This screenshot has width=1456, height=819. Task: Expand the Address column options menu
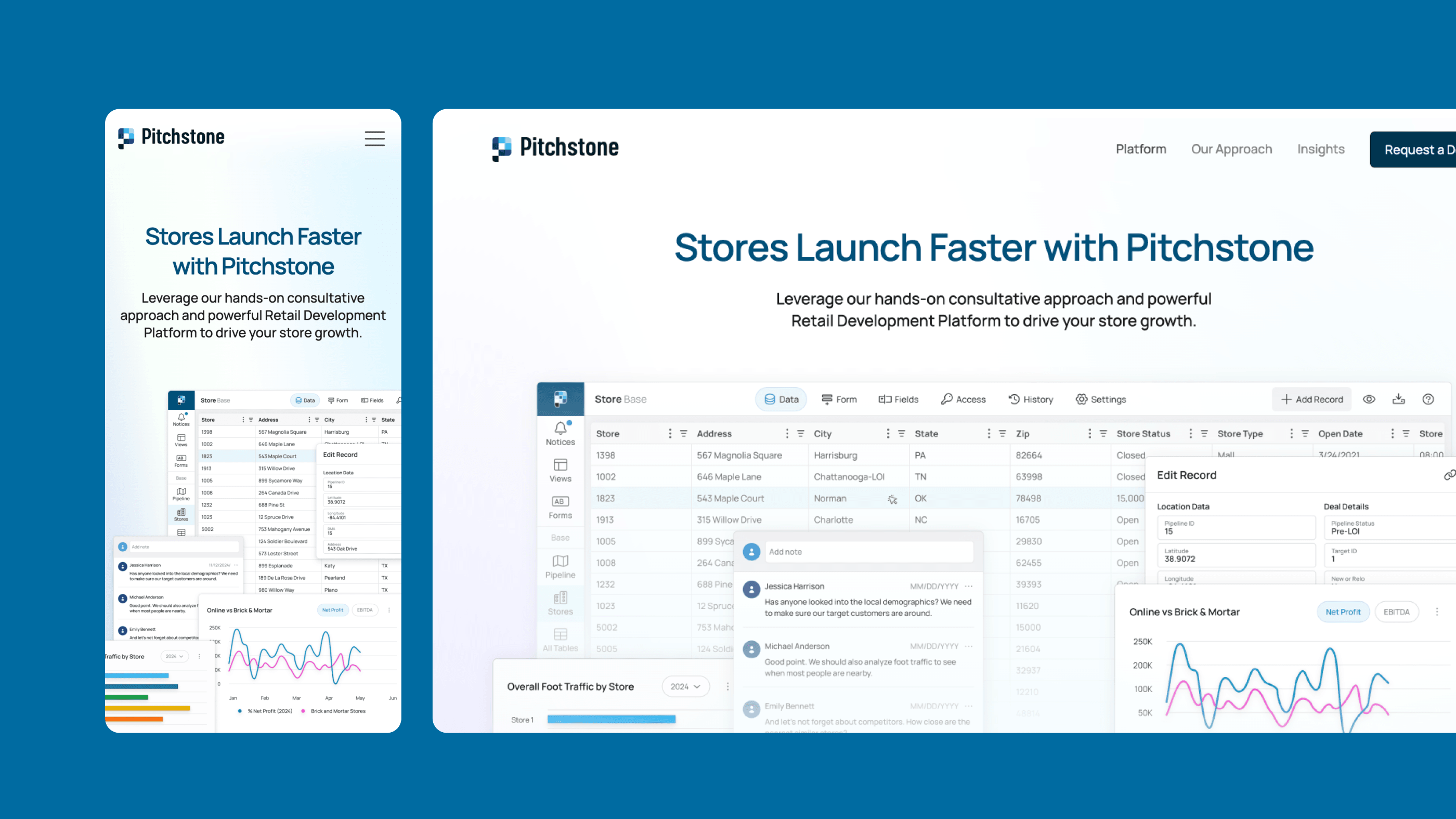(x=786, y=433)
